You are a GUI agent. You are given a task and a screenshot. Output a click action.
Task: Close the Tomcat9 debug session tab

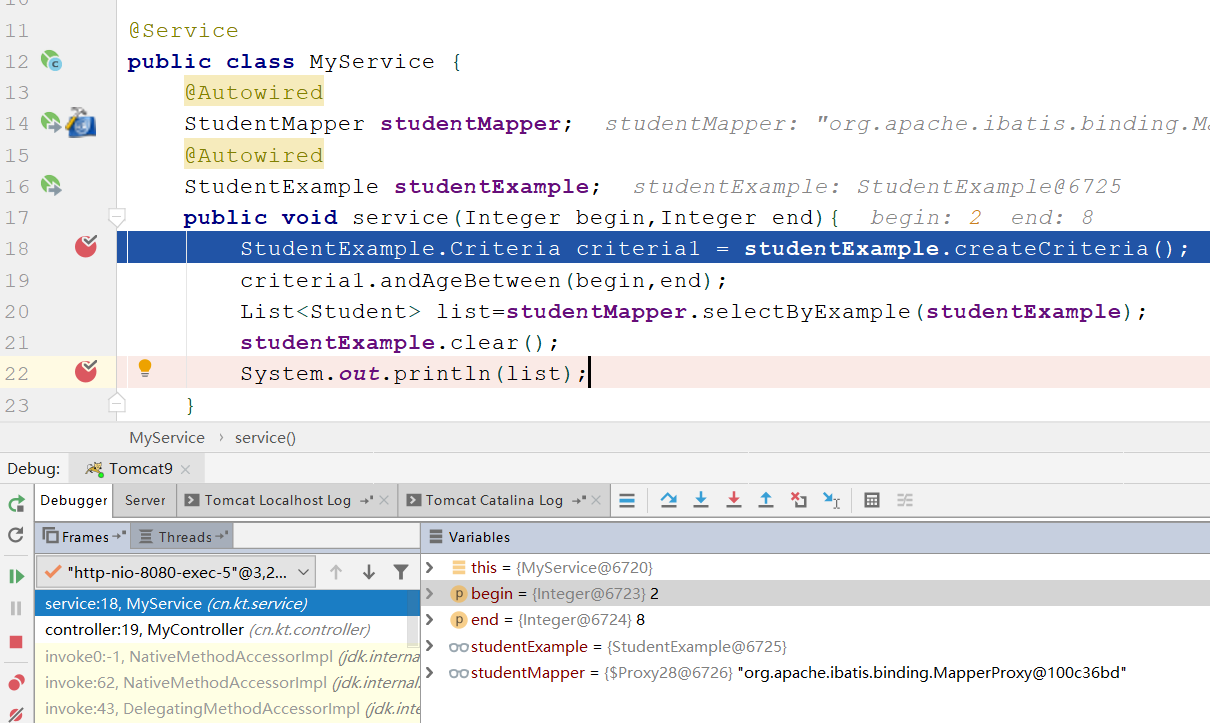pyautogui.click(x=186, y=469)
